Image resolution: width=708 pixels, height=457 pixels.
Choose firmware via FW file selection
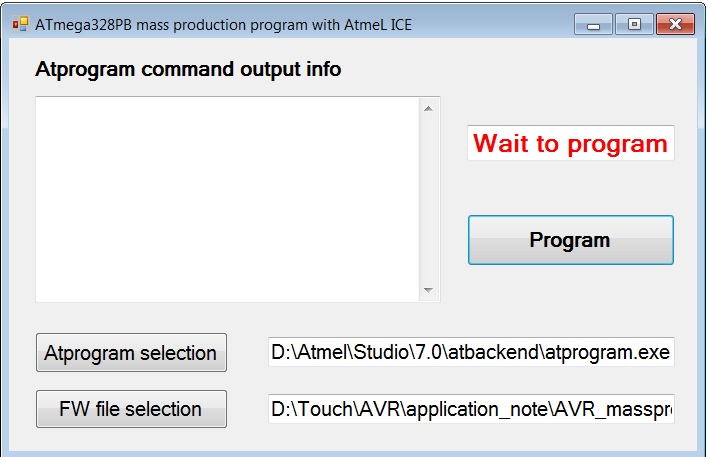pyautogui.click(x=131, y=409)
